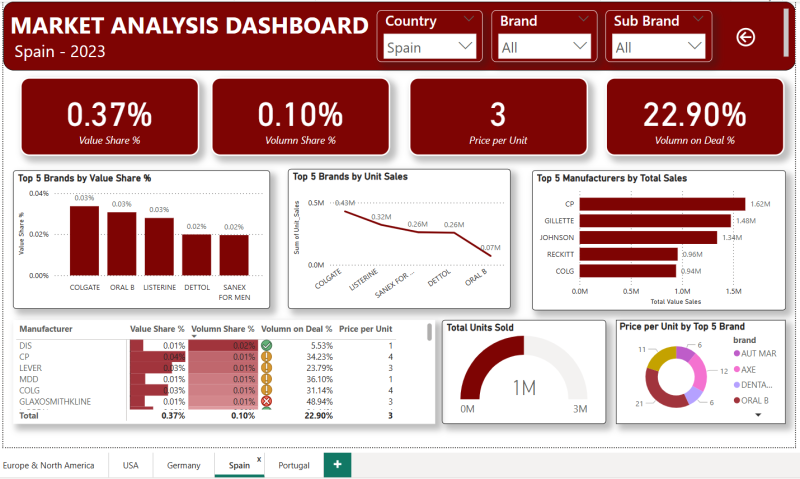Sort table by Price per Unit header
The image size is (800, 479).
tap(365, 329)
